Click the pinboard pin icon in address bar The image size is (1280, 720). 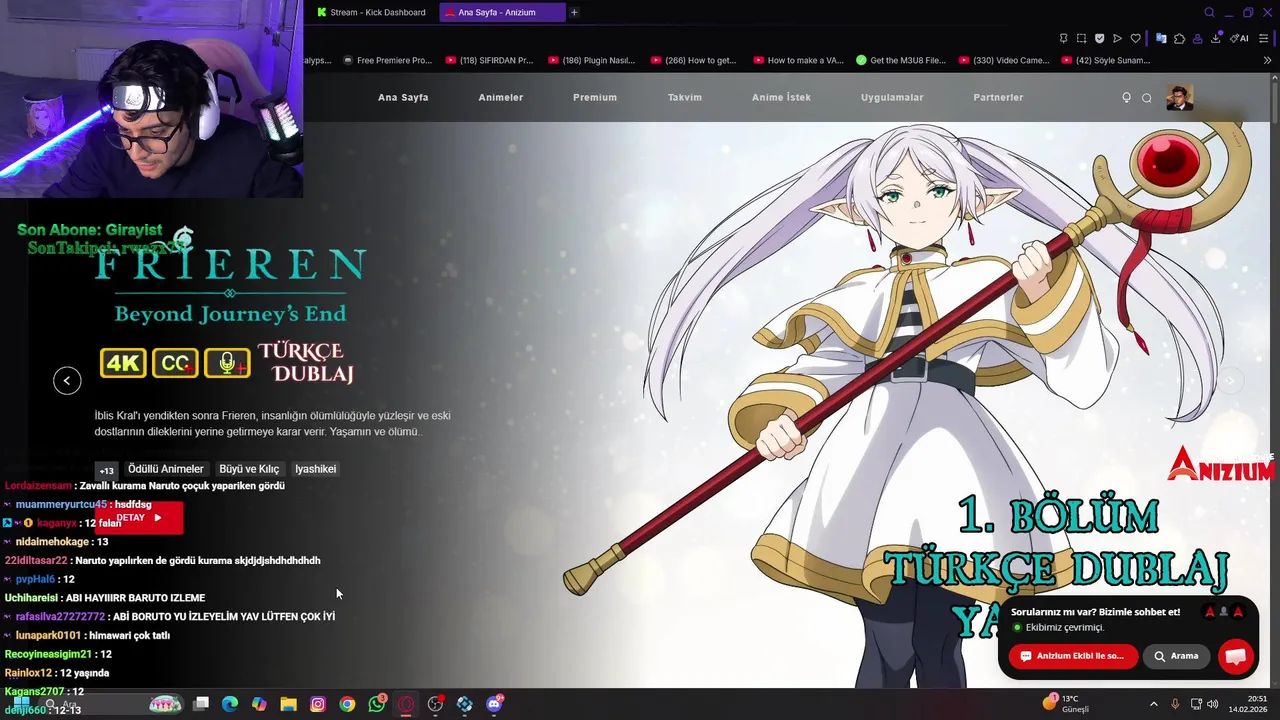pyautogui.click(x=1063, y=38)
